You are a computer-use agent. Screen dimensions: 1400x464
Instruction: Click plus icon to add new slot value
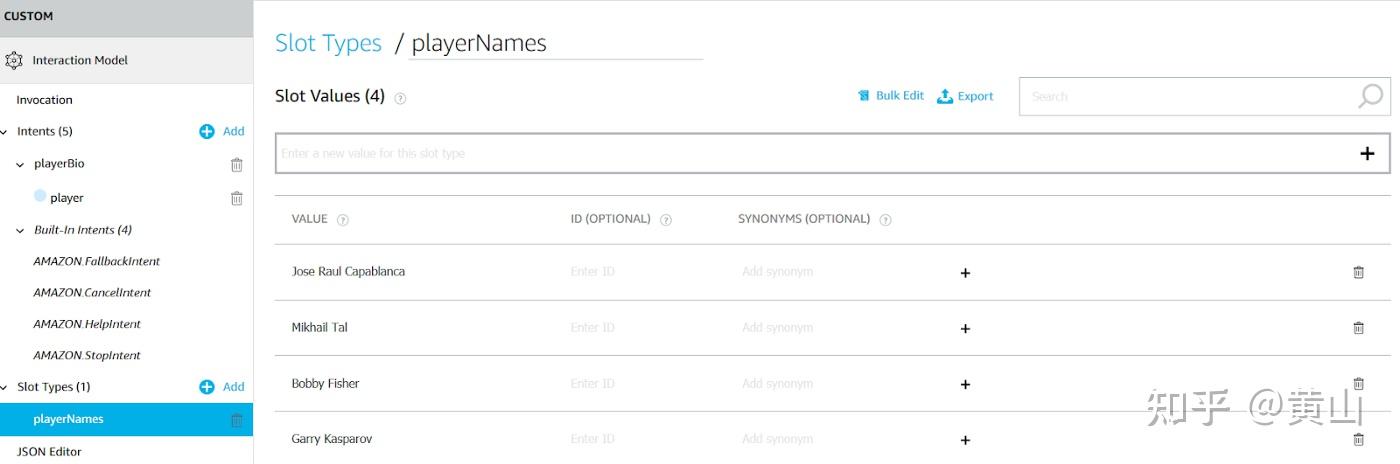point(1367,153)
